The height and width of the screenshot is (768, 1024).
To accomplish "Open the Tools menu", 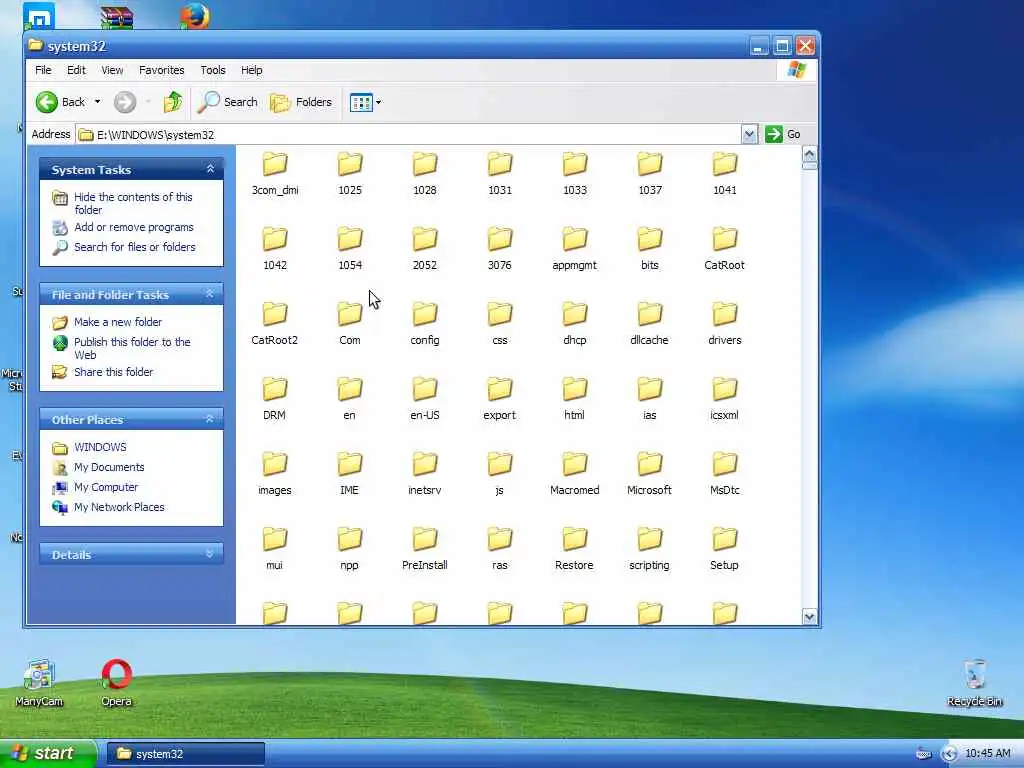I will [212, 70].
